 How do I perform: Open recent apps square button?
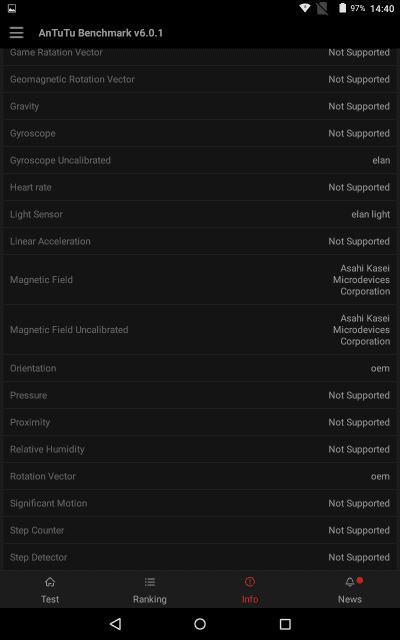(x=285, y=624)
